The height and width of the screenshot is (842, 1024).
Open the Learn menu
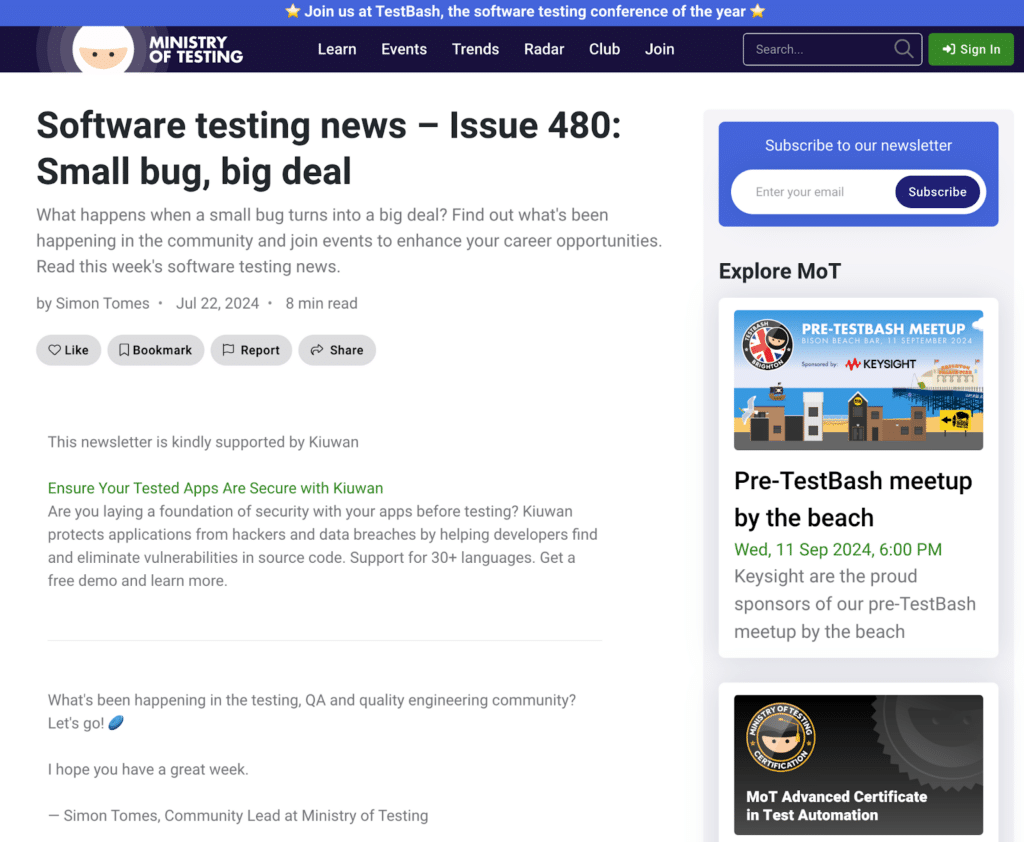click(337, 49)
